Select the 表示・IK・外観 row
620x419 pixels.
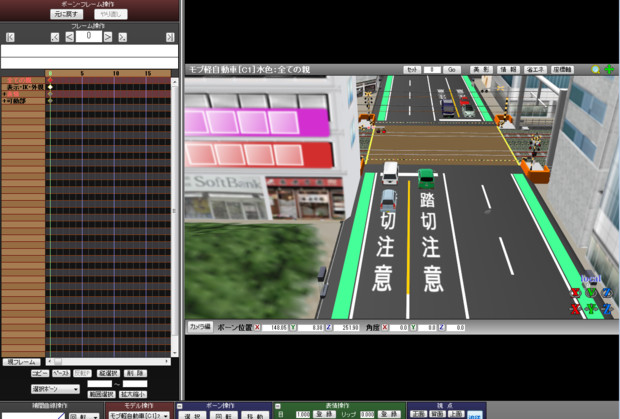pyautogui.click(x=23, y=87)
